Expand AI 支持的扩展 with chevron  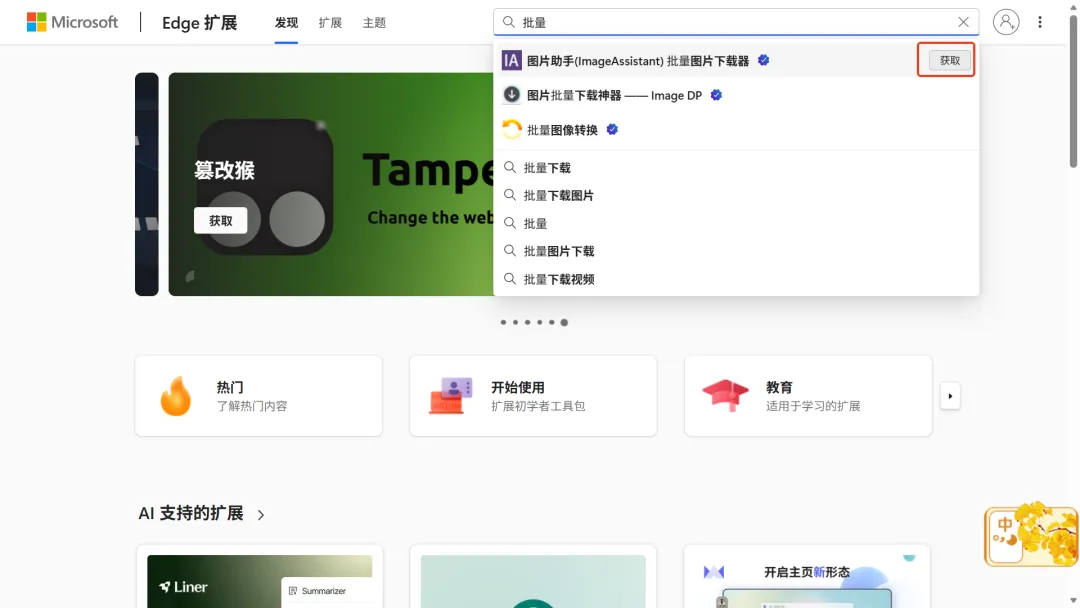click(260, 514)
